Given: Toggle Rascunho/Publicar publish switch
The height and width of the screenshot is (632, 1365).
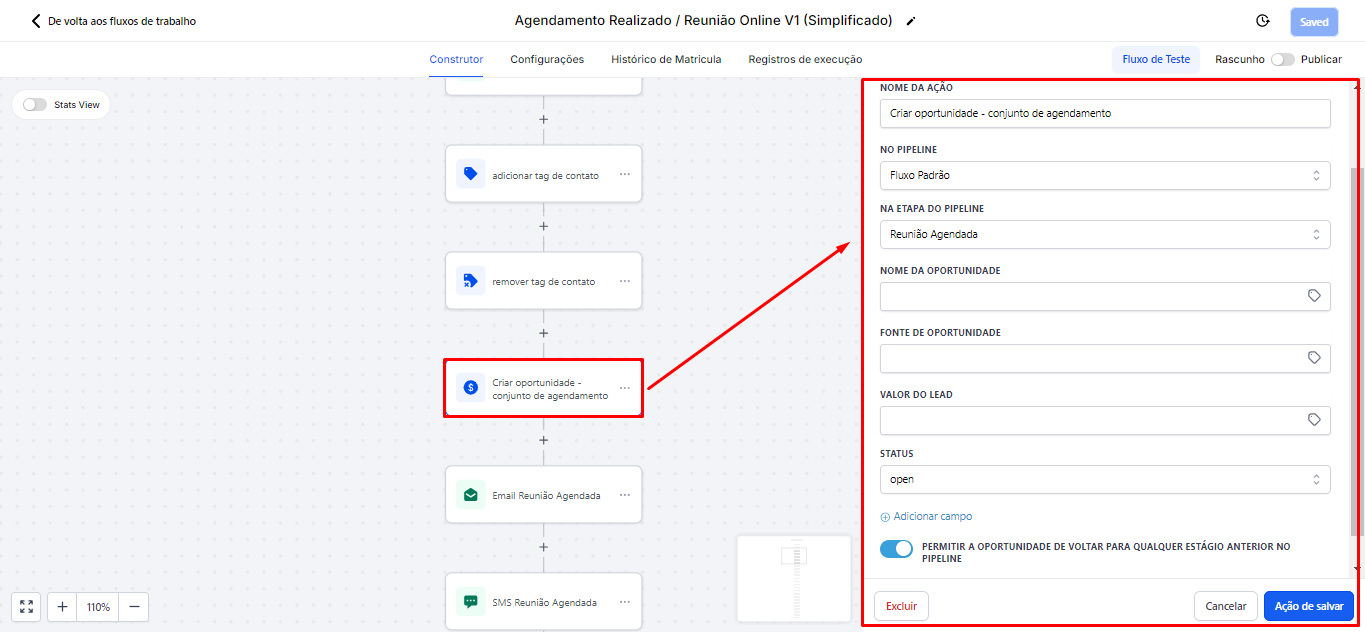Looking at the screenshot, I should 1282,60.
